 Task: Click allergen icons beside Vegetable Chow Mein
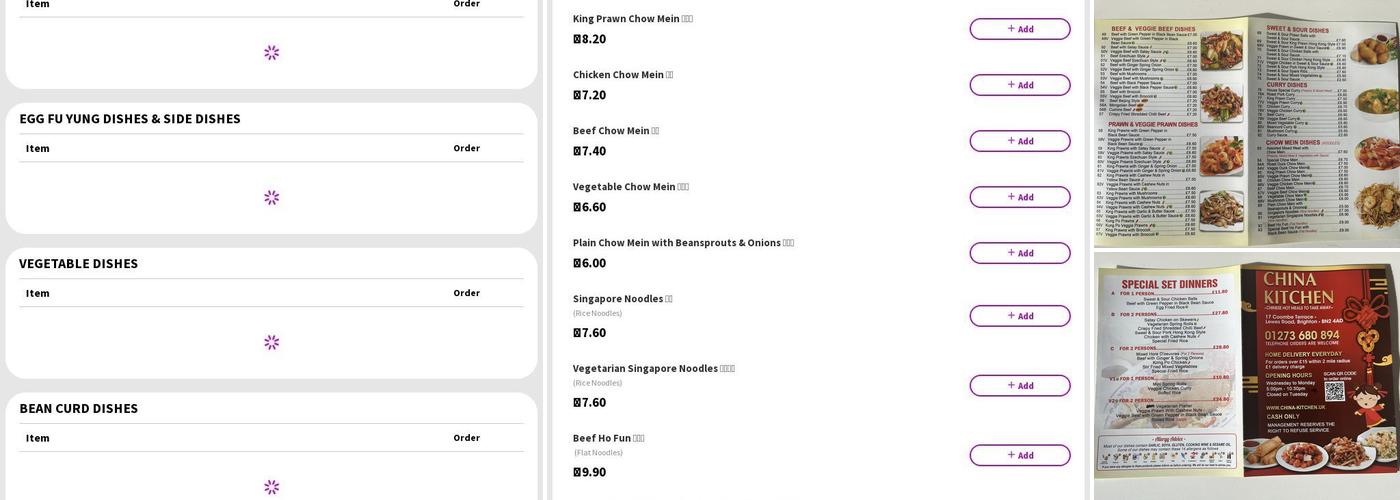pyautogui.click(x=683, y=187)
